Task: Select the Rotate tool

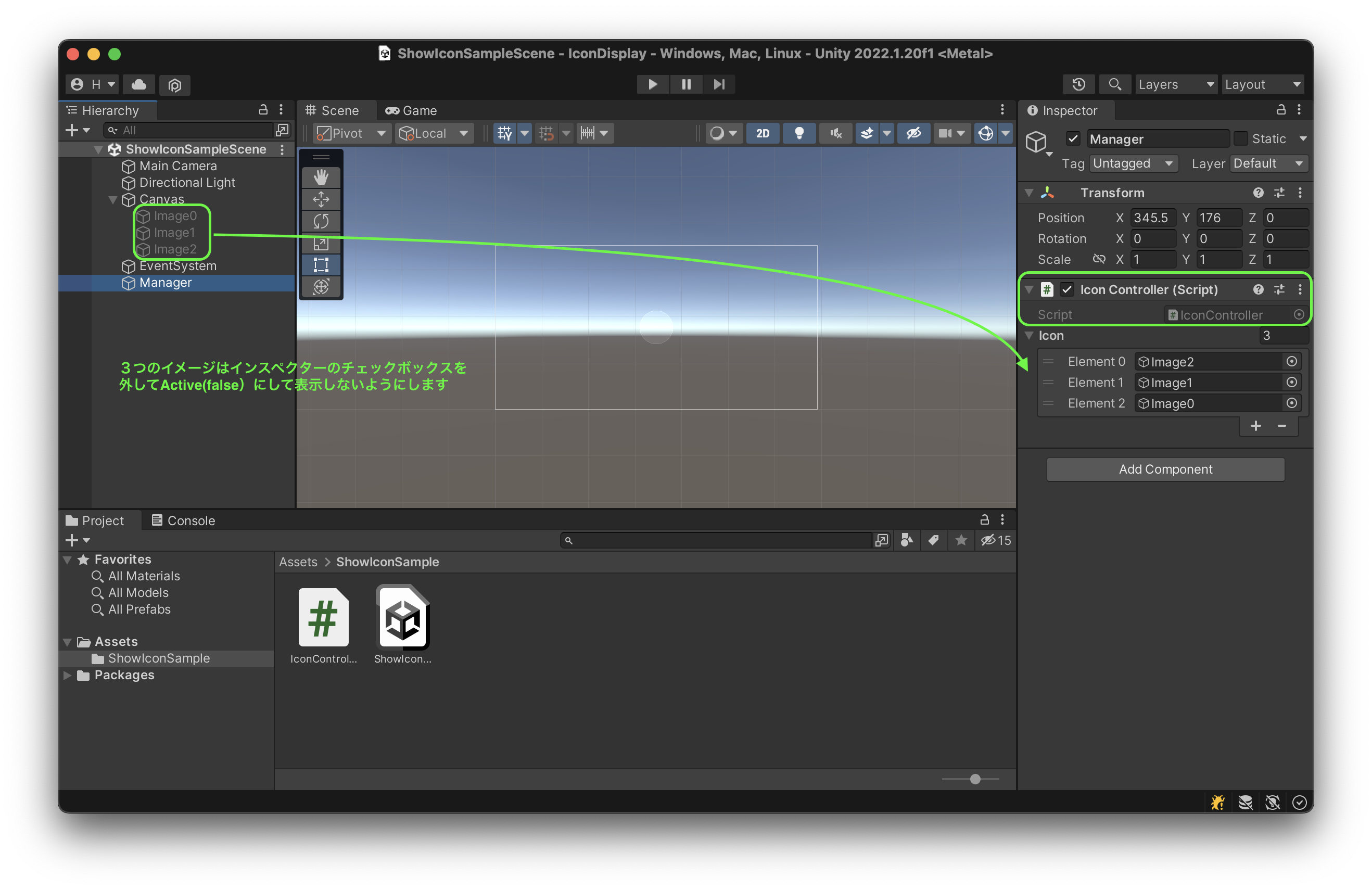Action: [321, 221]
